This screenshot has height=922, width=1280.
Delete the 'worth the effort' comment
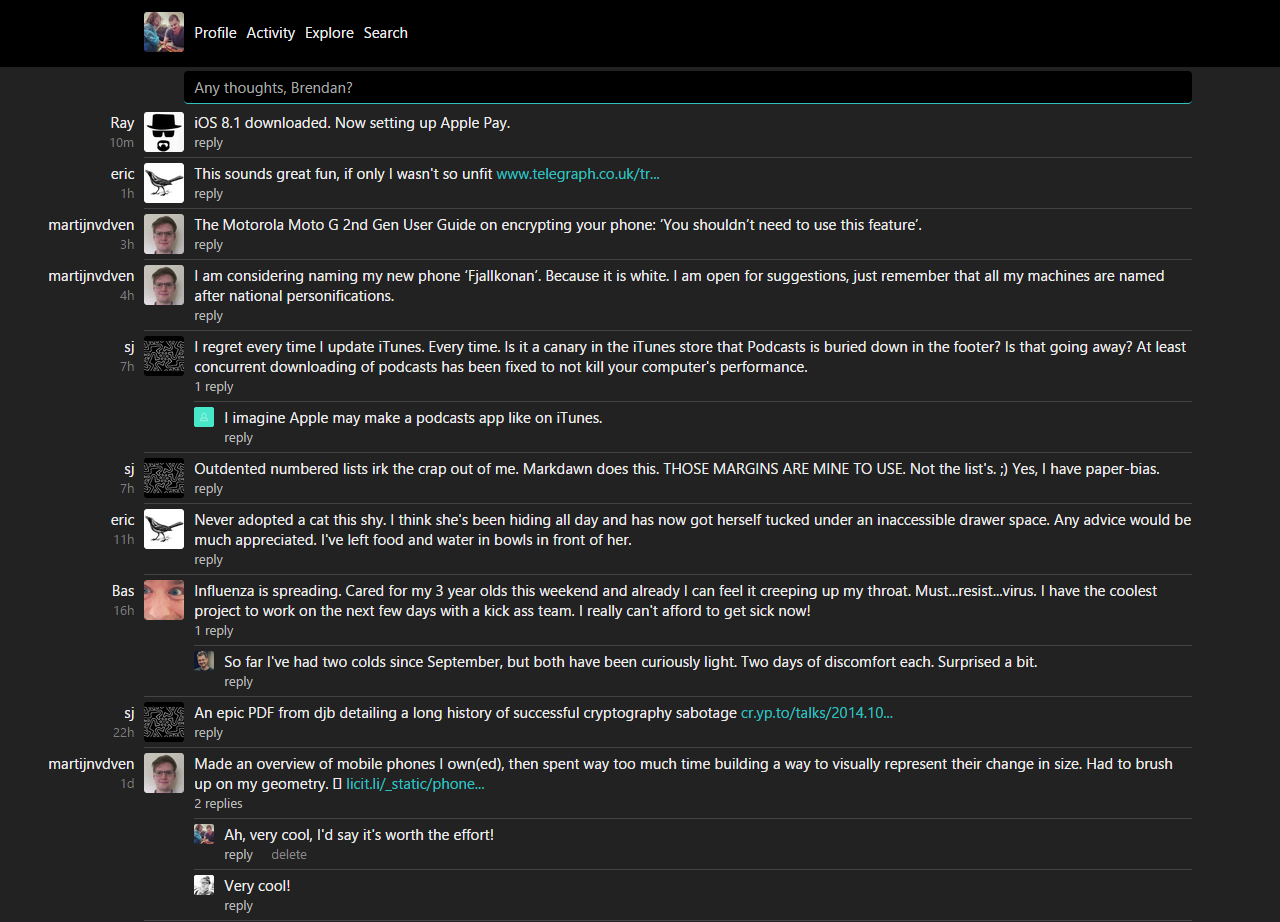click(x=289, y=855)
